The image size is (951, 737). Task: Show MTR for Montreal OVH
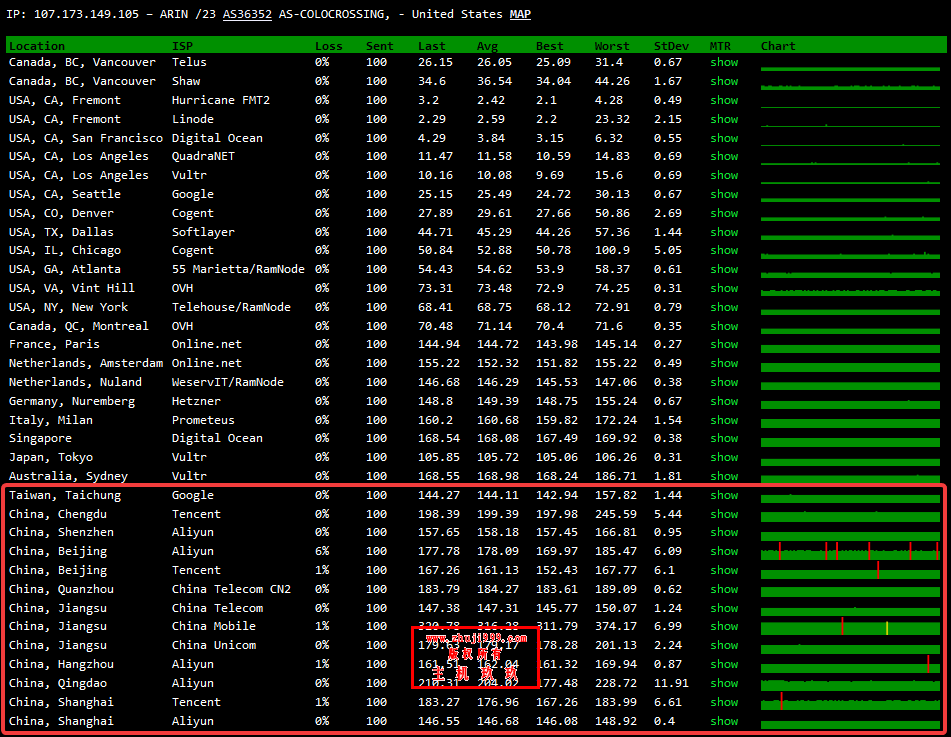pyautogui.click(x=724, y=326)
